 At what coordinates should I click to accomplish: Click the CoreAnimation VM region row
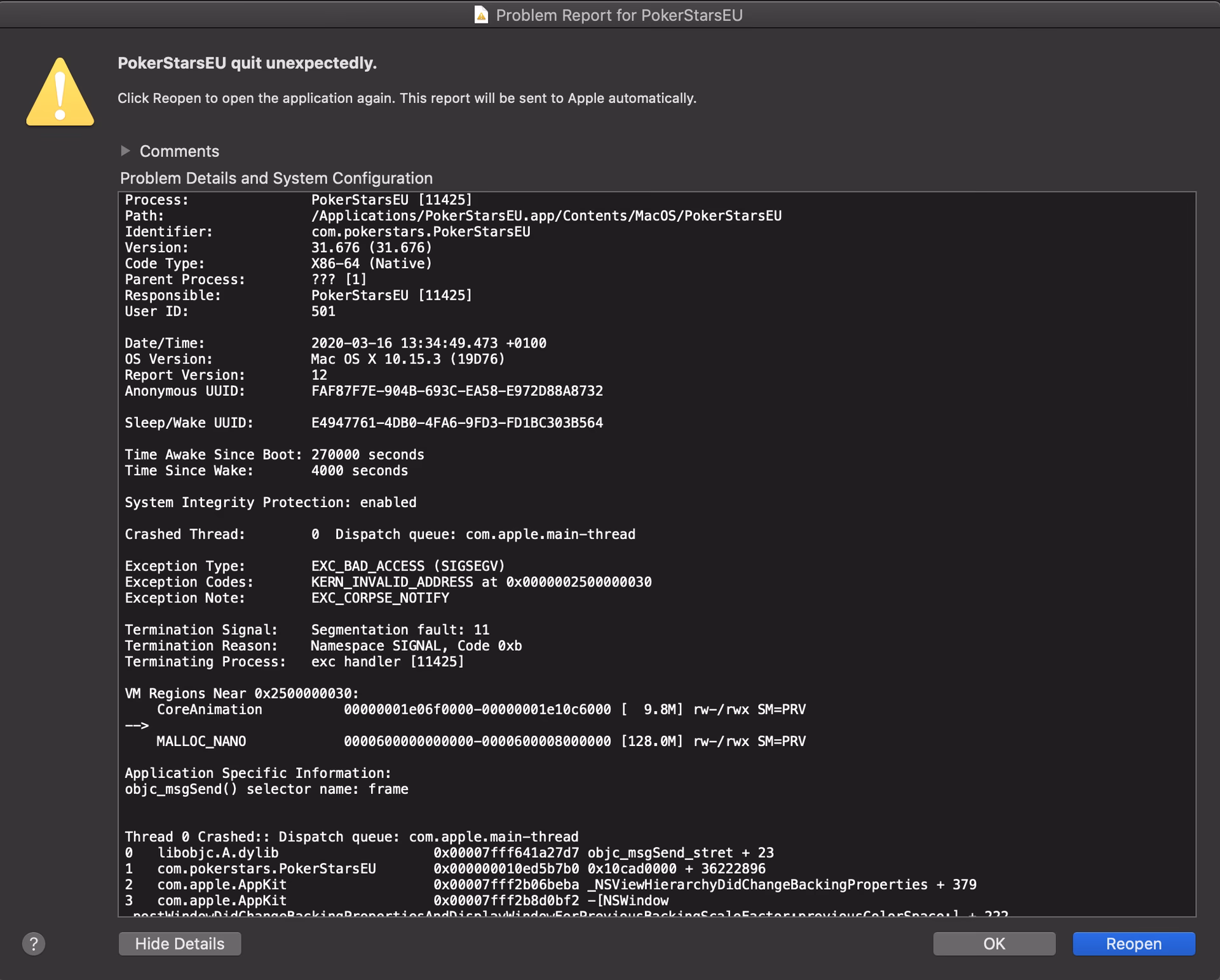pos(481,709)
